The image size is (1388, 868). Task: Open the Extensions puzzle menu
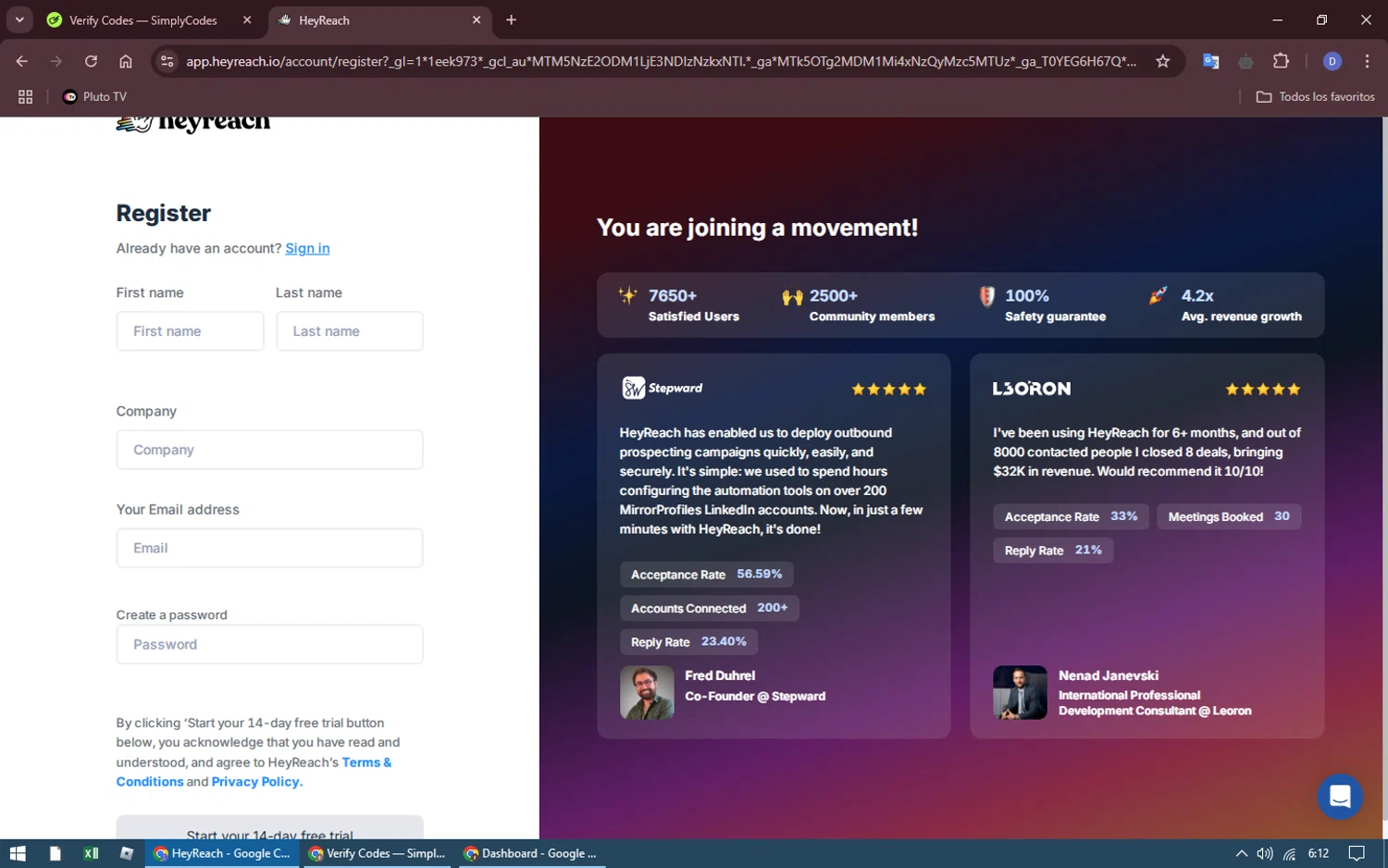click(x=1281, y=61)
